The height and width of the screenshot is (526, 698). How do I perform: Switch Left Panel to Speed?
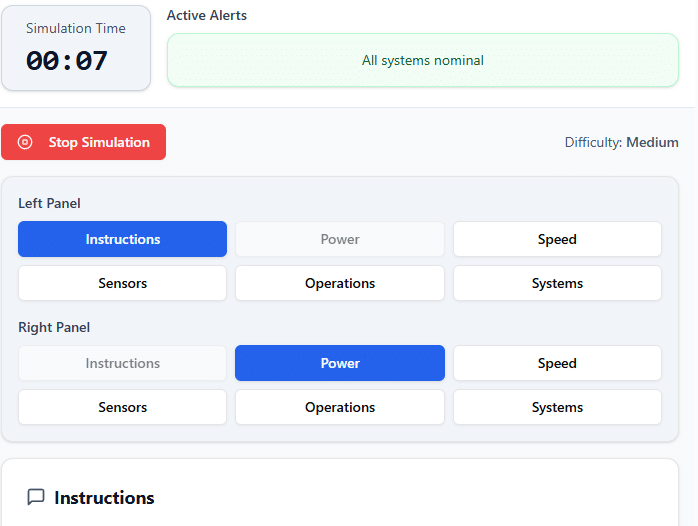pos(557,239)
